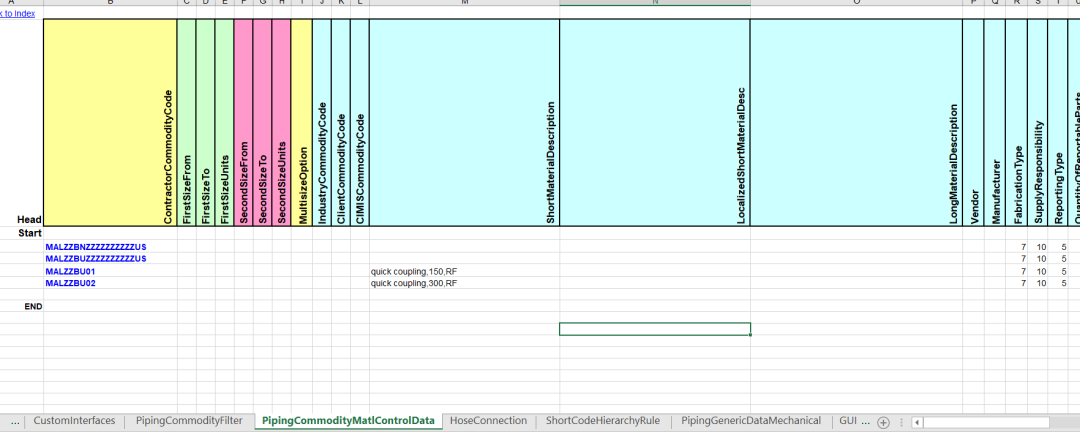The height and width of the screenshot is (432, 1080).
Task: Click the ReportingType header cell
Action: click(x=1057, y=122)
